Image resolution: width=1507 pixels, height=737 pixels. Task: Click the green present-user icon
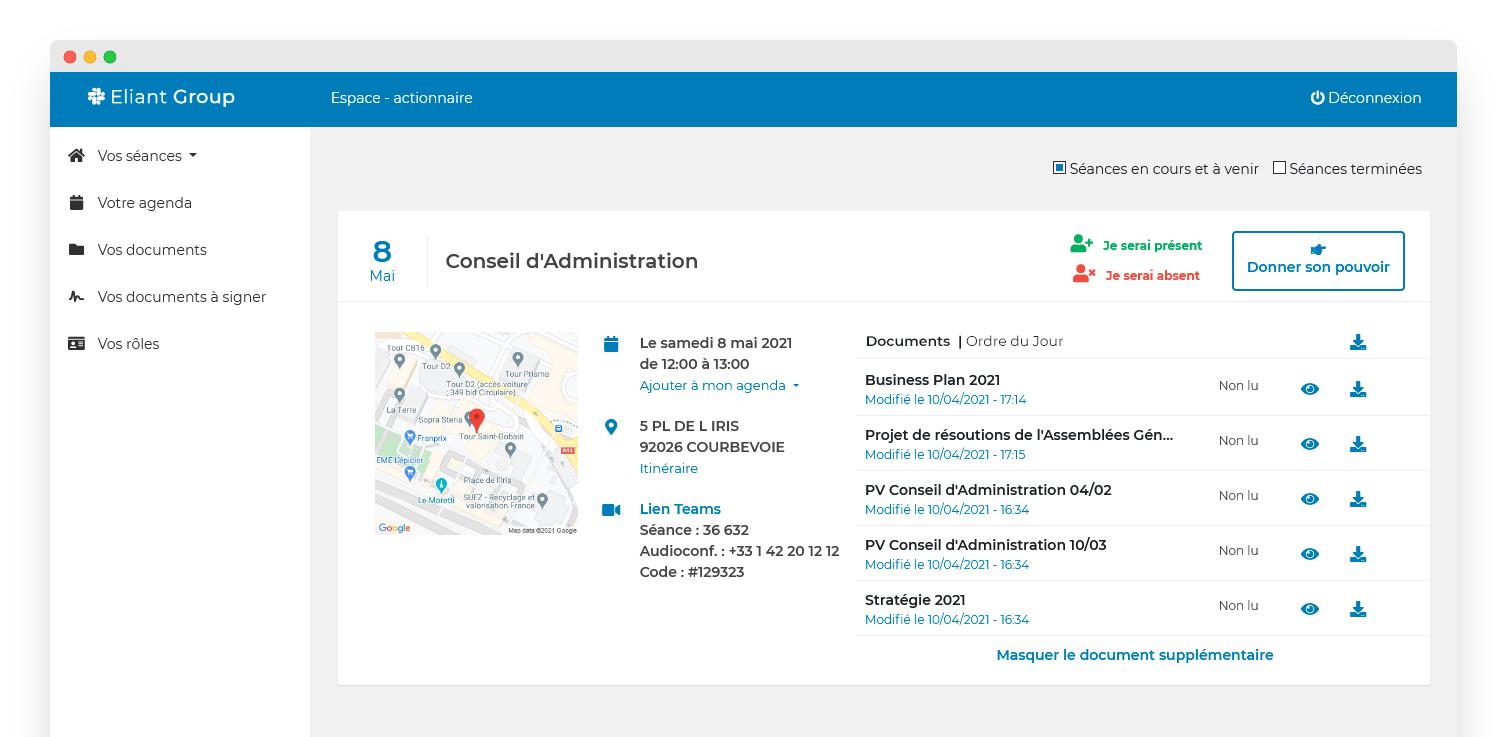[x=1082, y=243]
